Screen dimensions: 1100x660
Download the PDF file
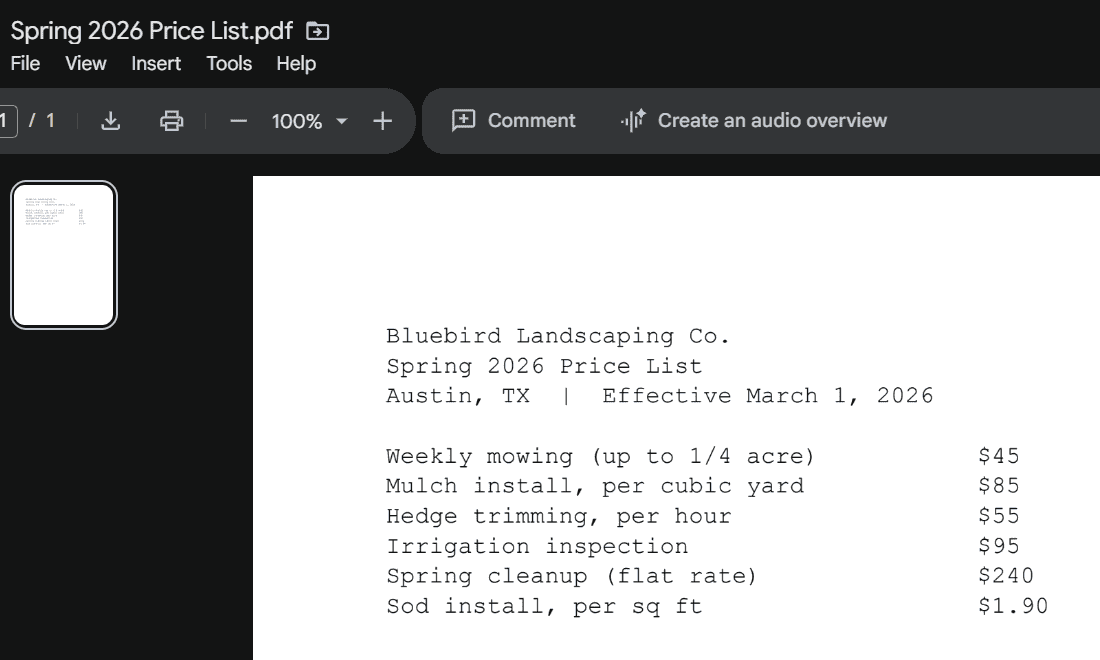tap(111, 121)
